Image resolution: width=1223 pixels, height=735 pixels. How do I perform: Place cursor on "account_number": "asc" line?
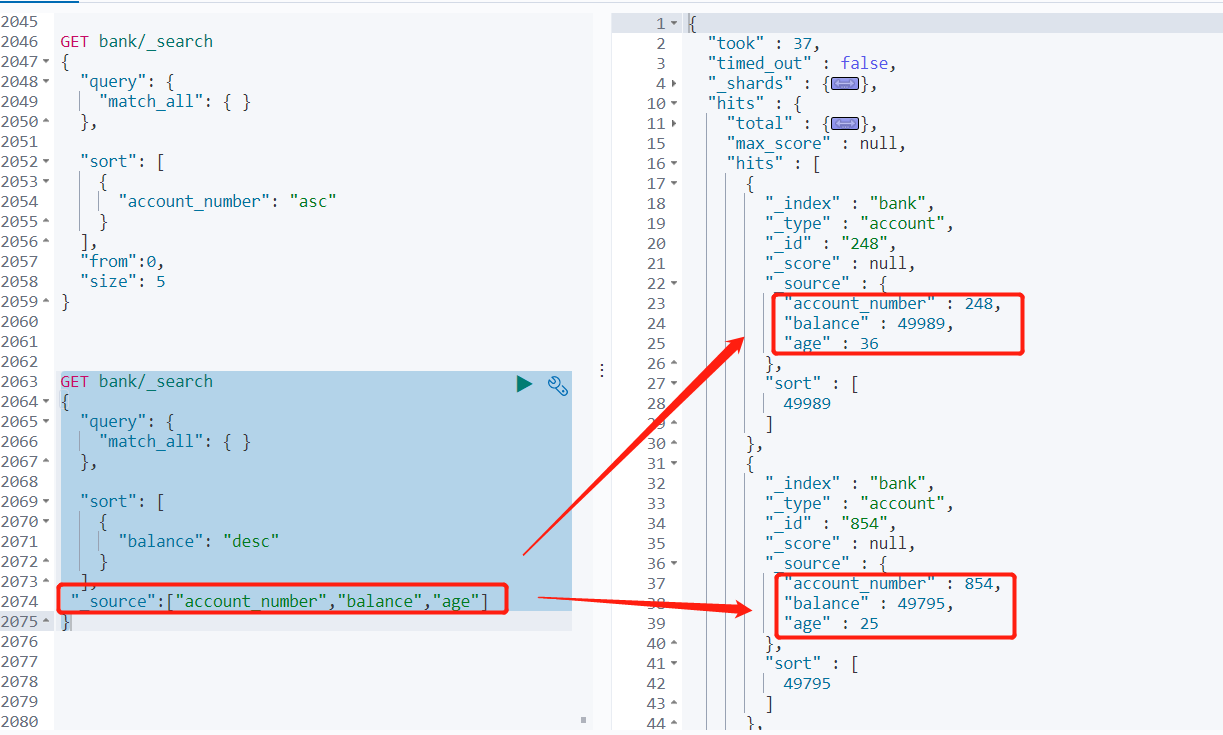[228, 202]
